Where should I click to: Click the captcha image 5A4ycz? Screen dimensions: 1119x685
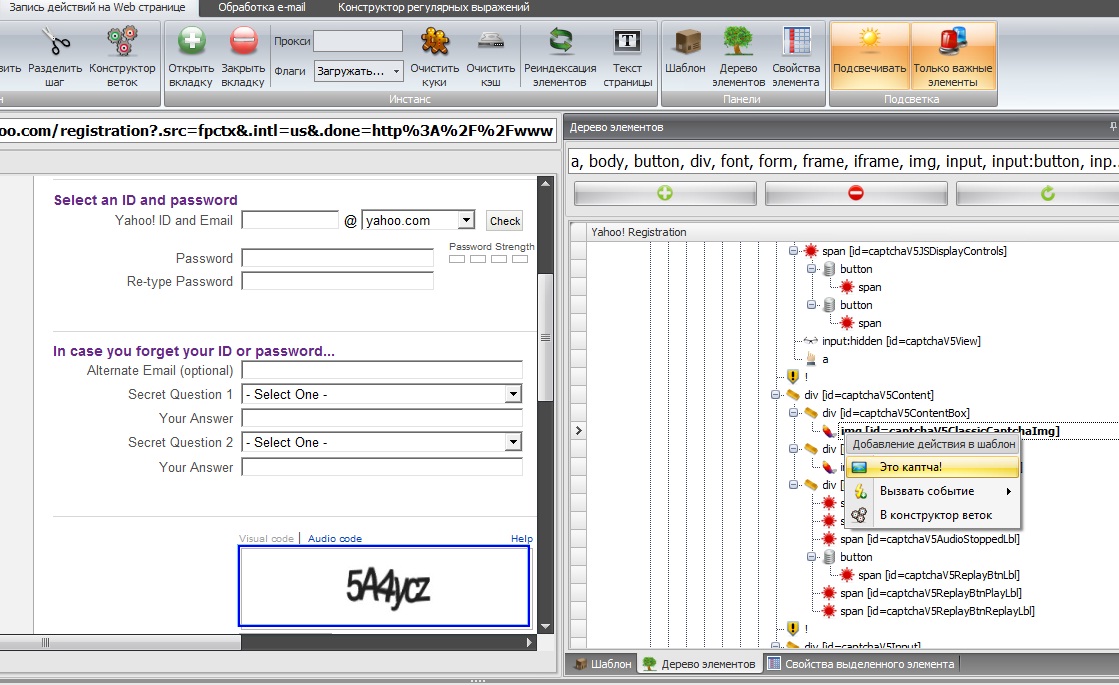(x=384, y=587)
